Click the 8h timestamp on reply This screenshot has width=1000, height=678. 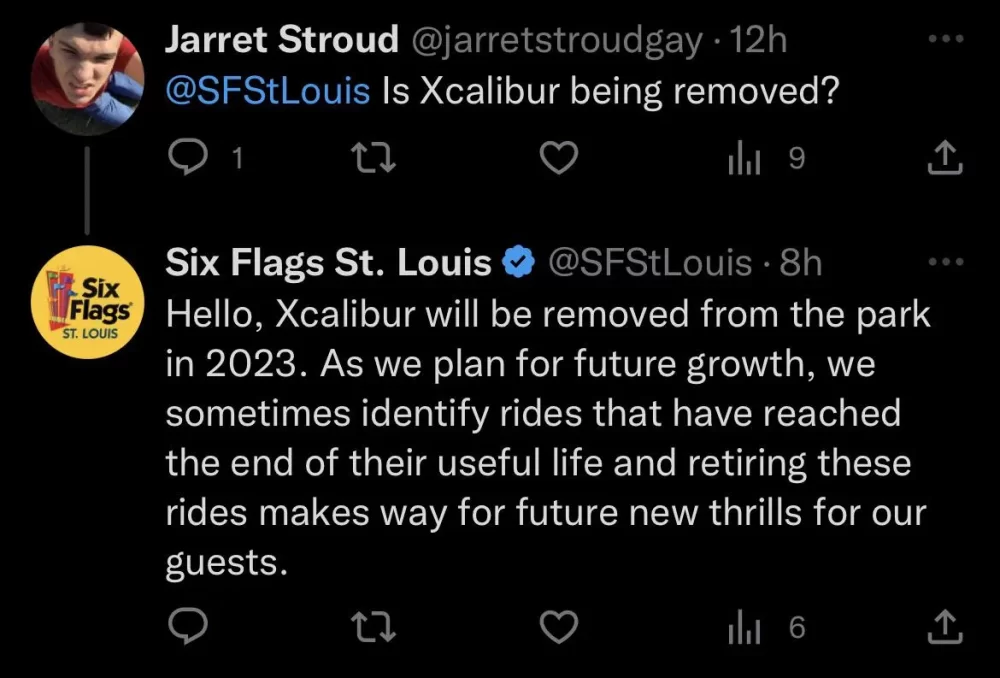pos(800,263)
